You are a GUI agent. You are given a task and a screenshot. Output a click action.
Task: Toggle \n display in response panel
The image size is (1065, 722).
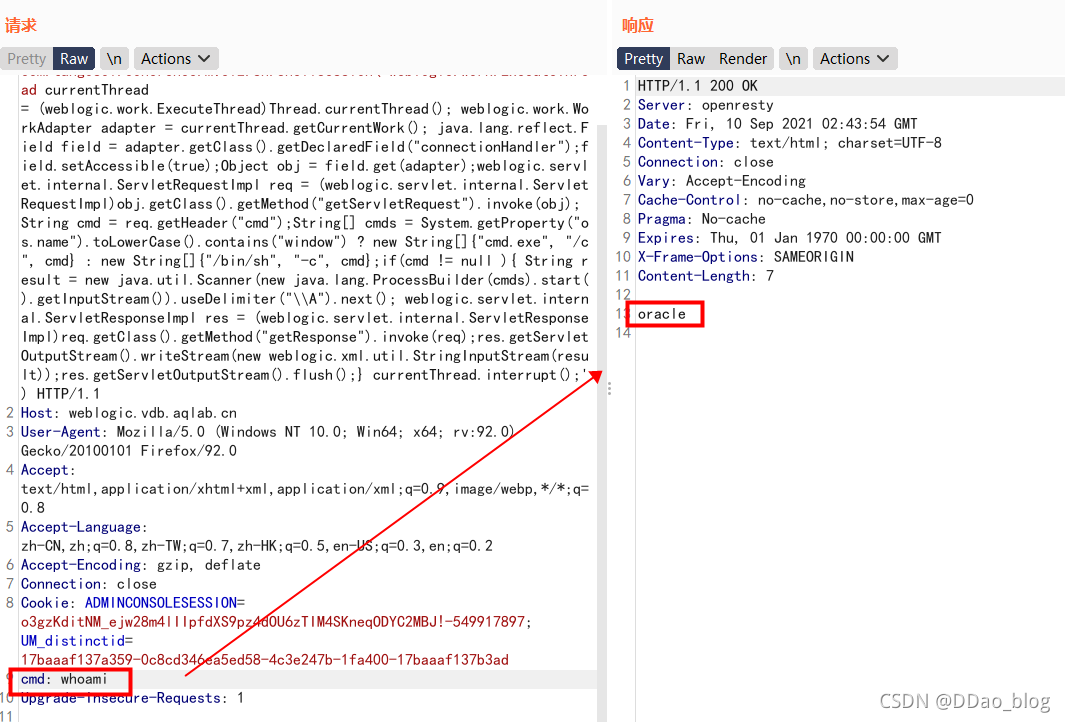[x=793, y=58]
